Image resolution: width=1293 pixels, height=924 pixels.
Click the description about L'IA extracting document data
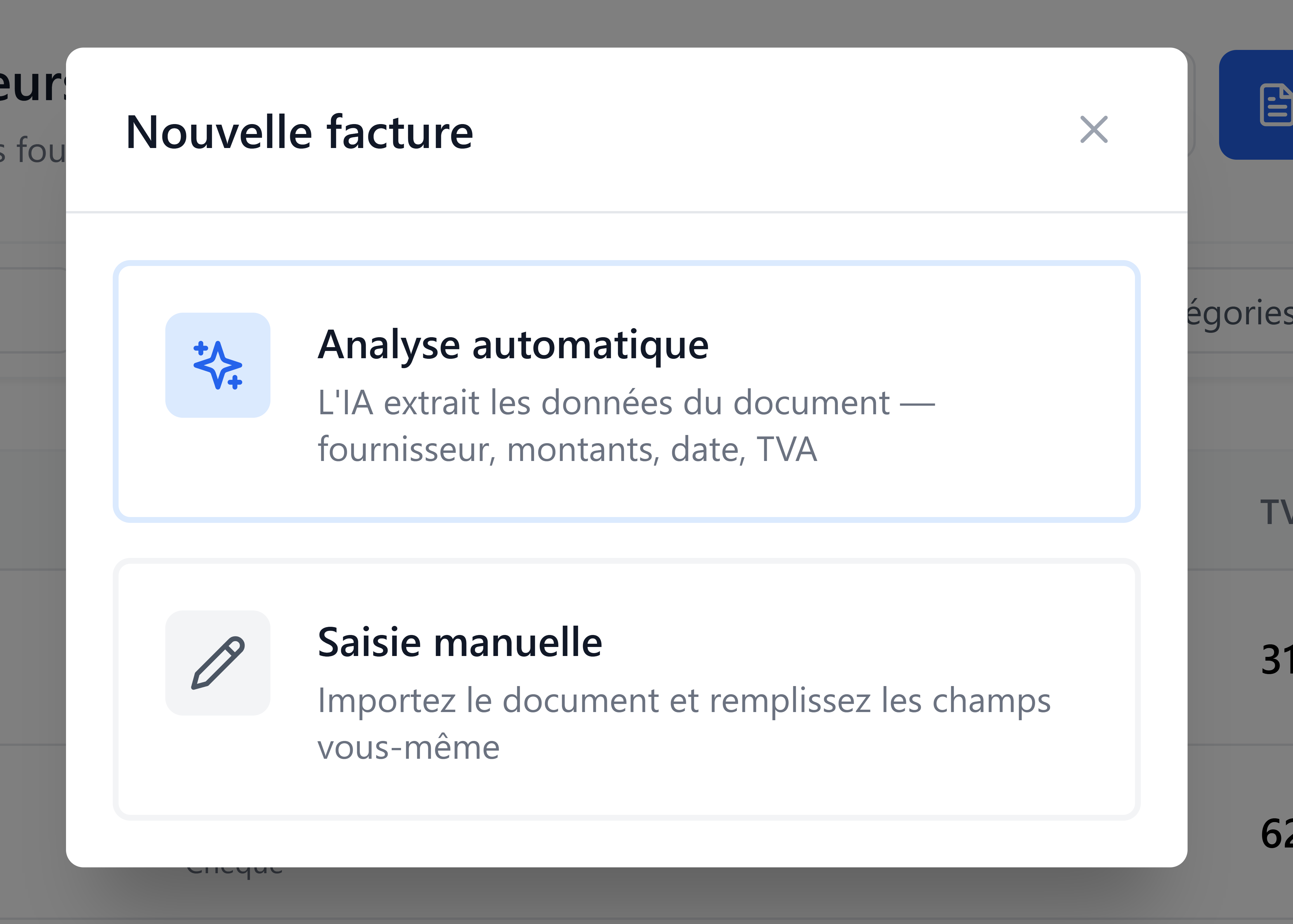pyautogui.click(x=626, y=426)
